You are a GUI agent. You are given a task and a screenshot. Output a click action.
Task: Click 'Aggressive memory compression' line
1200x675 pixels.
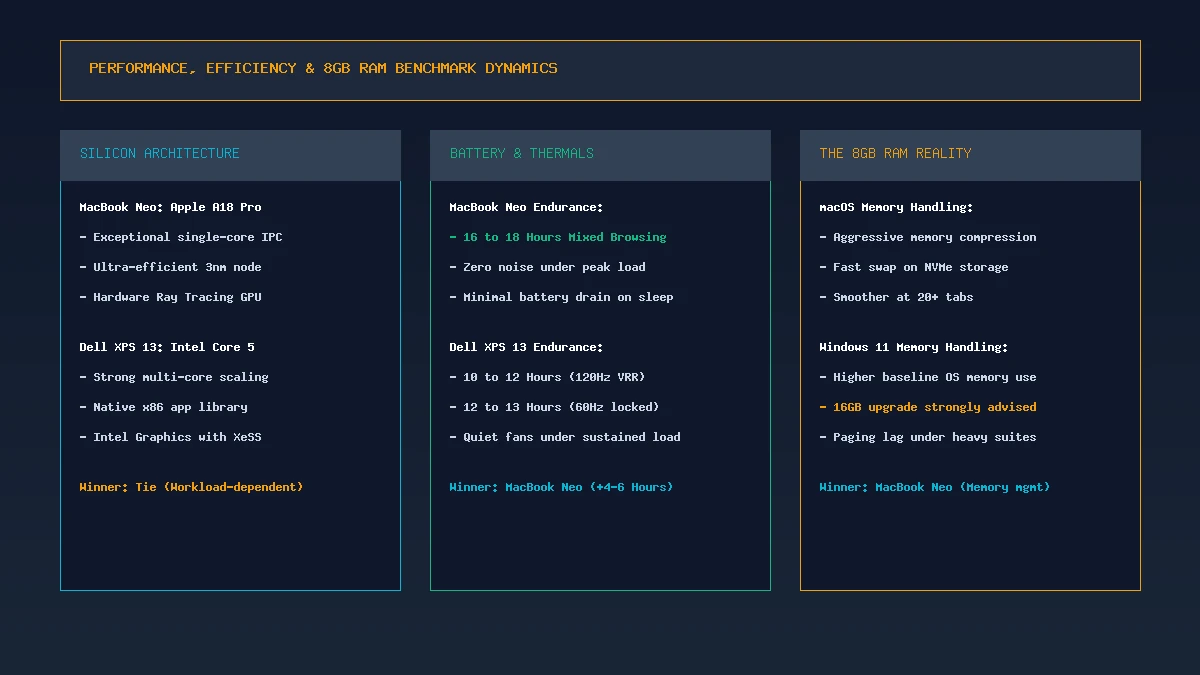(x=927, y=237)
